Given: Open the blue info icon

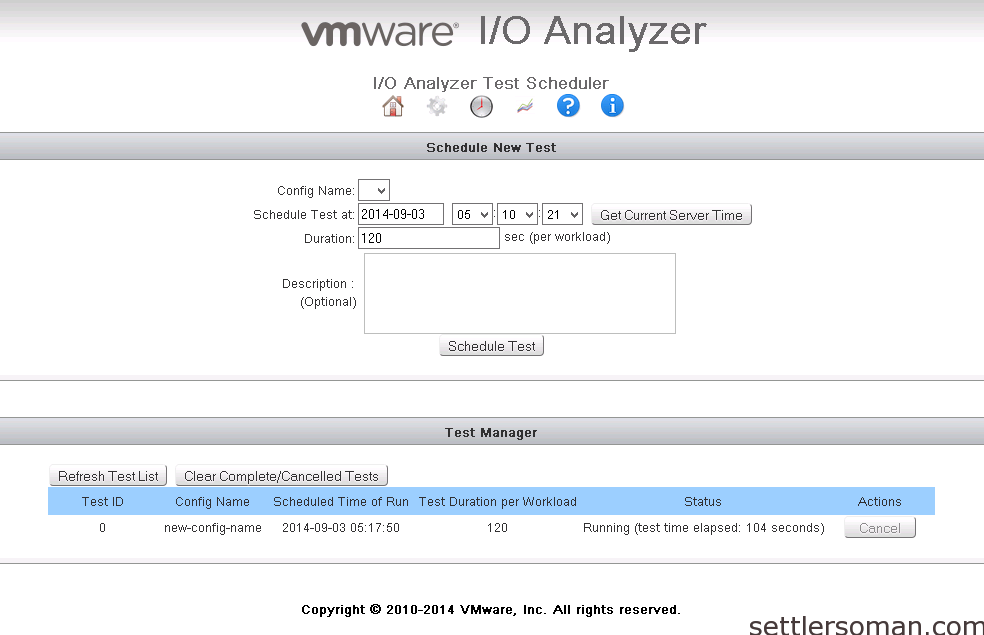Looking at the screenshot, I should point(612,105).
